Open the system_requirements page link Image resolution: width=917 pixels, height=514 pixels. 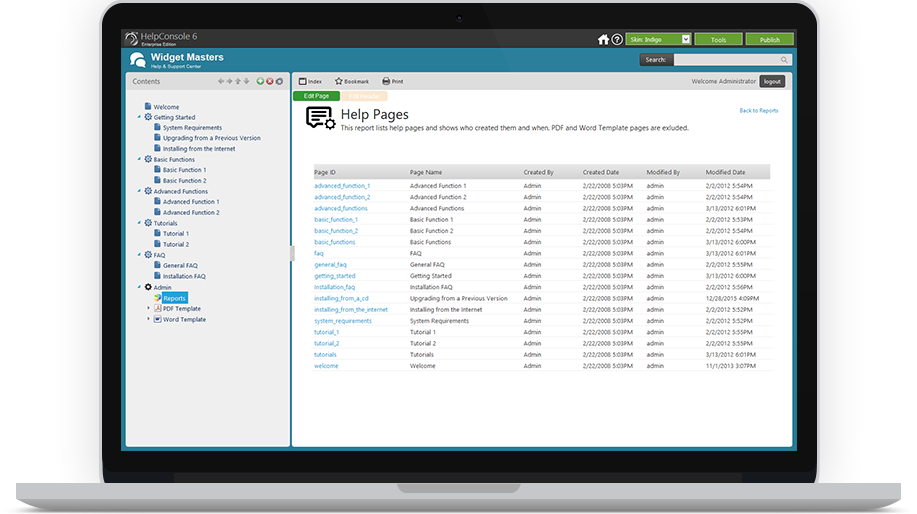point(343,321)
